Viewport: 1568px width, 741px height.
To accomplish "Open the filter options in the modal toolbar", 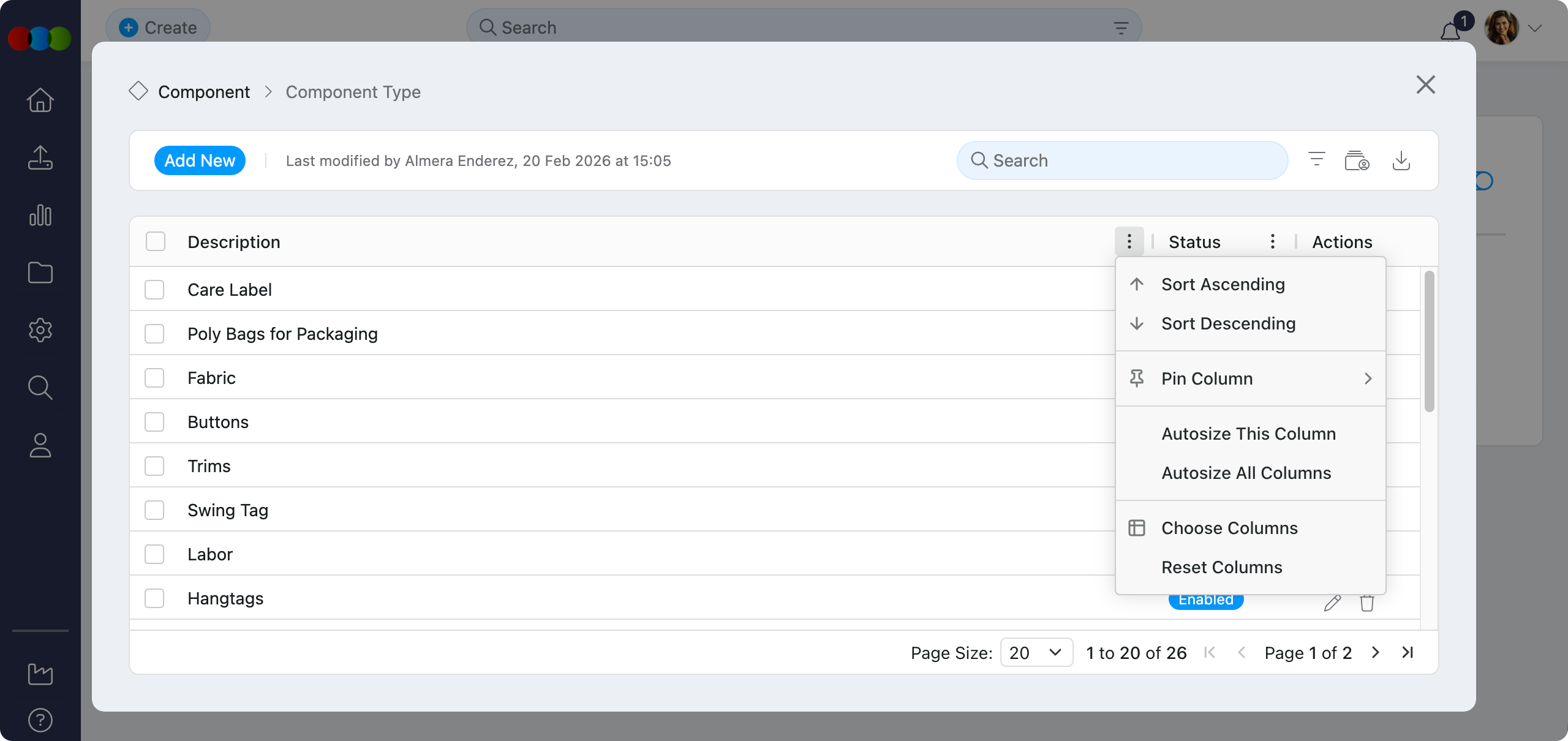I will [x=1316, y=160].
